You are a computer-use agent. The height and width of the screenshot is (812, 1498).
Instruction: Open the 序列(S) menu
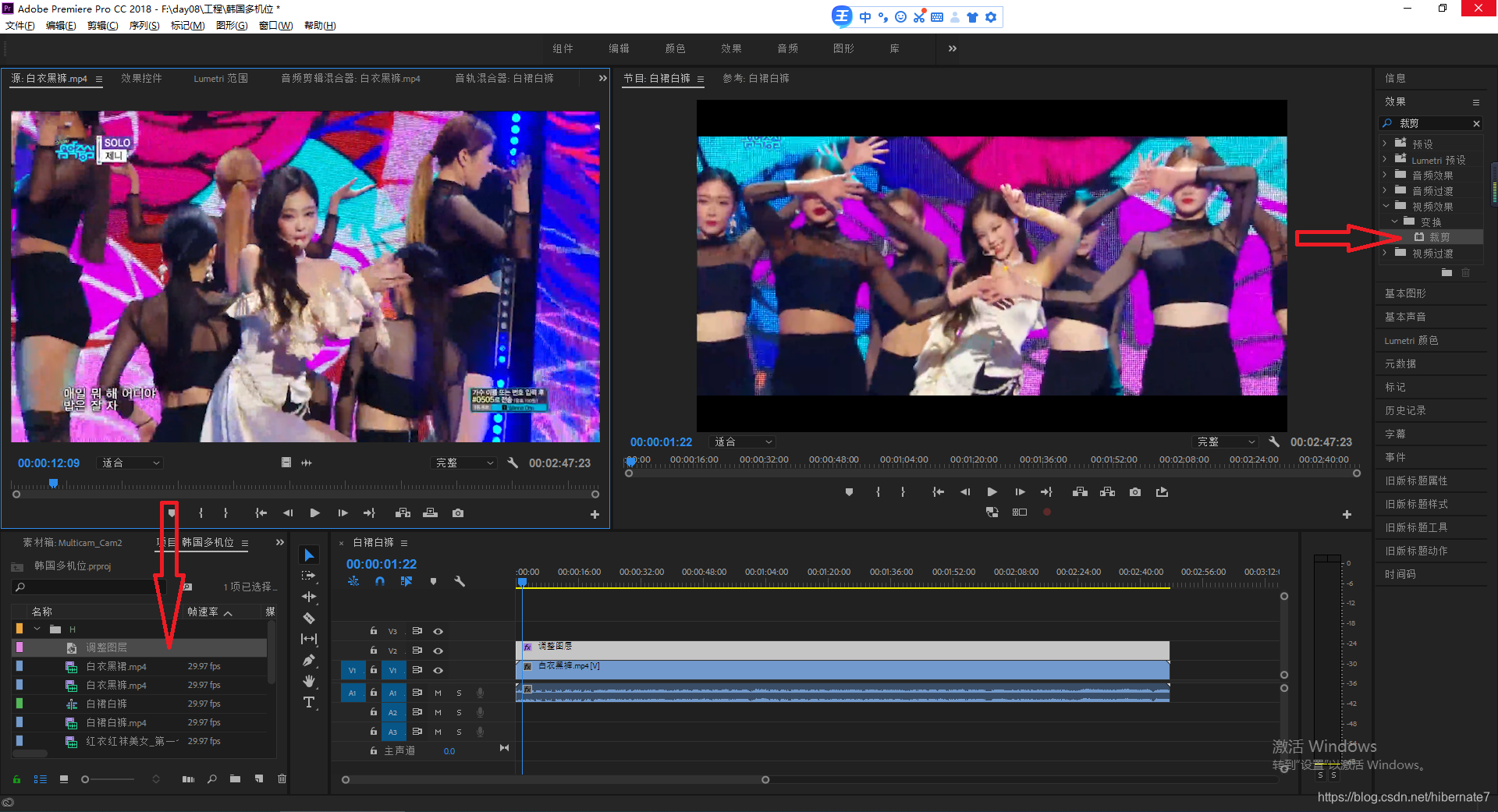tap(144, 26)
